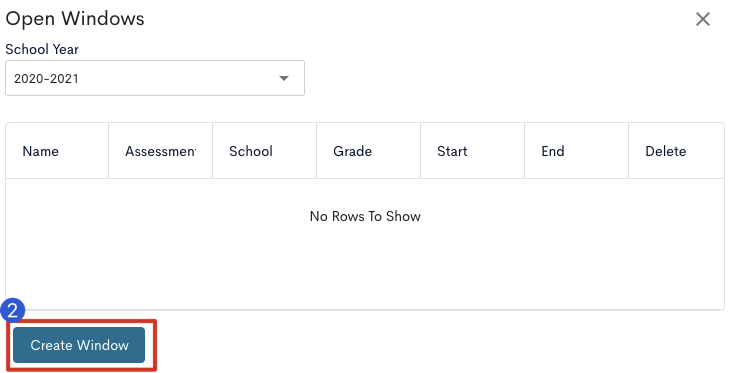Image resolution: width=731 pixels, height=373 pixels.
Task: Click the No Rows To Show message
Action: click(365, 216)
